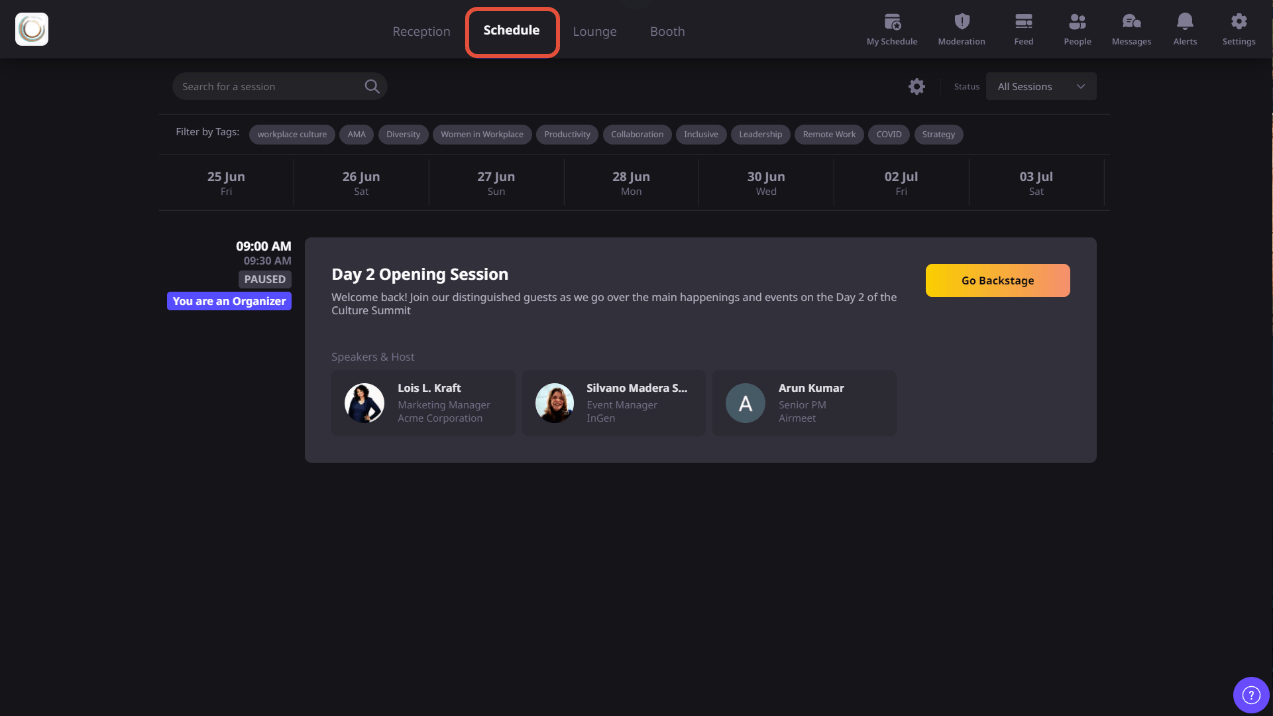Screen dimensions: 1273x716
Task: Open Arun Kumar's avatar initial
Action: 745,403
